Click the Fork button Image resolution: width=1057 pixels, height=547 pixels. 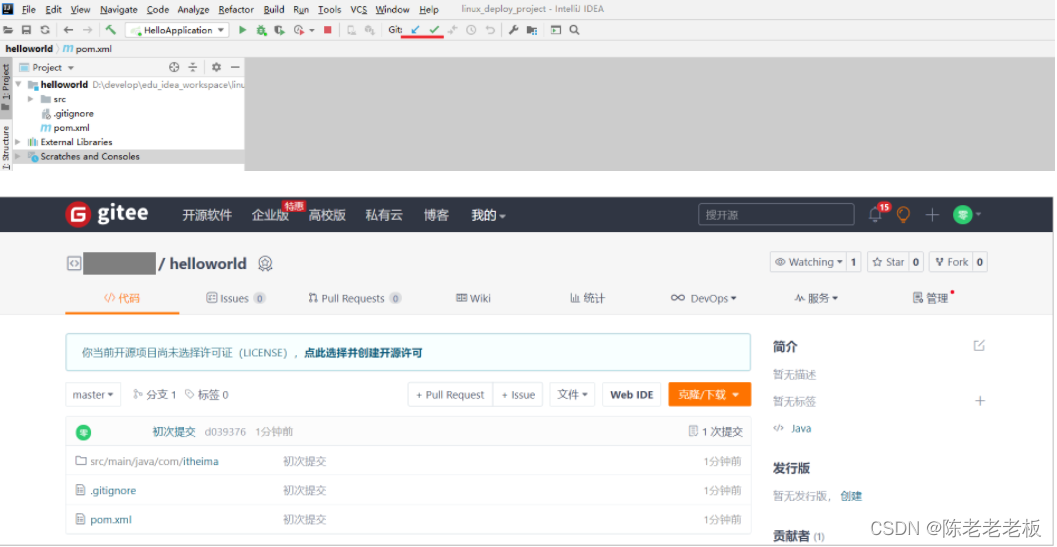click(x=950, y=262)
